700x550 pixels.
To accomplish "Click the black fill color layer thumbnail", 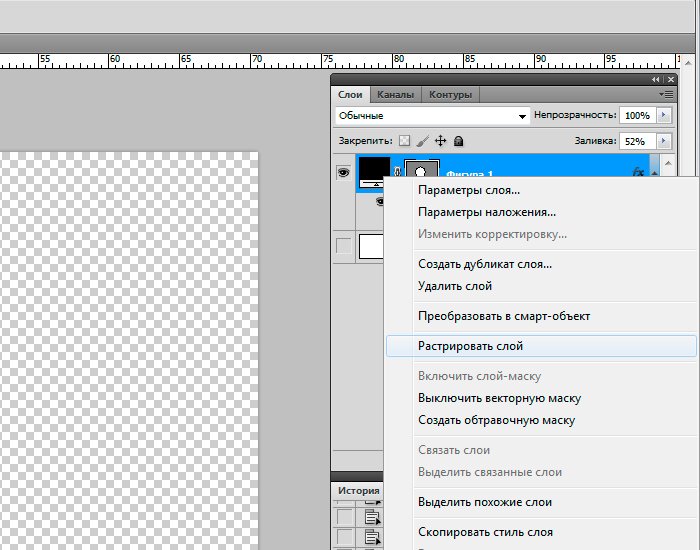I will pos(374,171).
